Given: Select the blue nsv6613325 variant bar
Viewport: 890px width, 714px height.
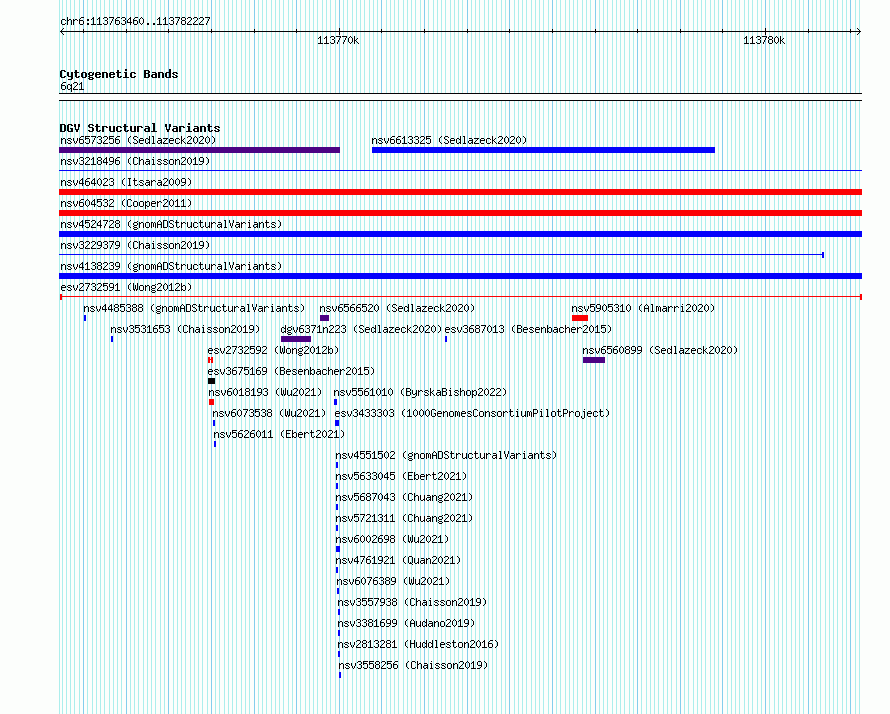Looking at the screenshot, I should [x=543, y=150].
